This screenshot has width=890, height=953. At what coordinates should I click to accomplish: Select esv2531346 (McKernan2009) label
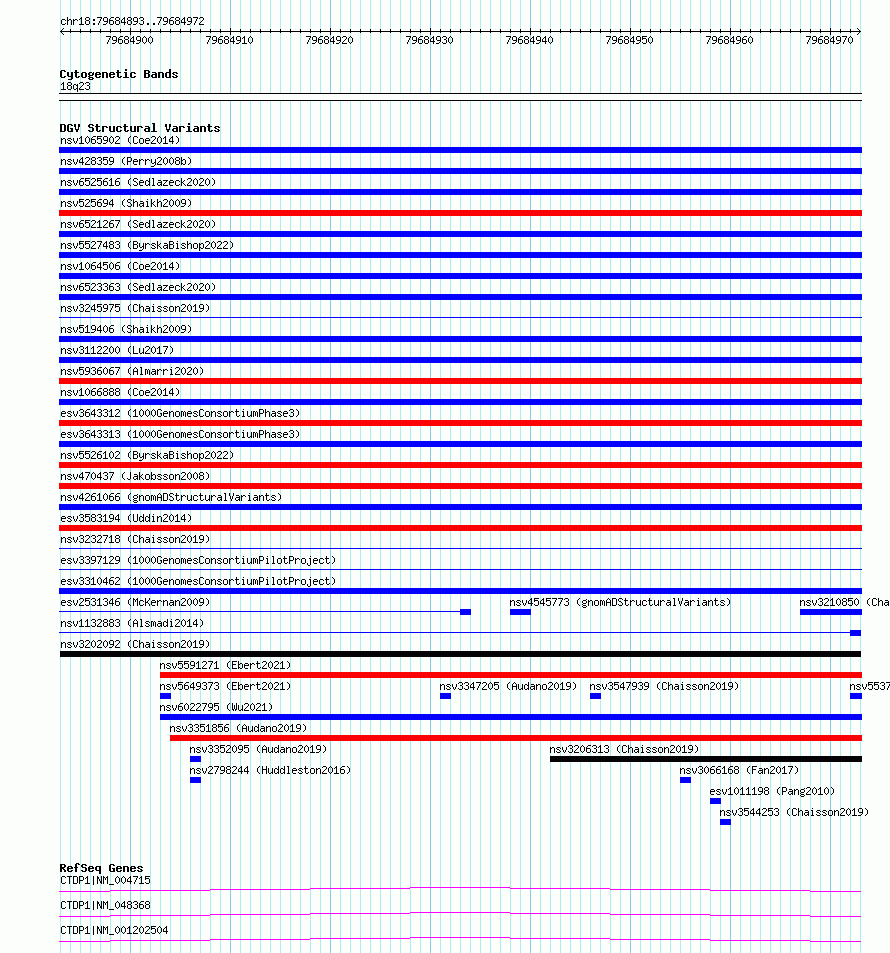135,602
